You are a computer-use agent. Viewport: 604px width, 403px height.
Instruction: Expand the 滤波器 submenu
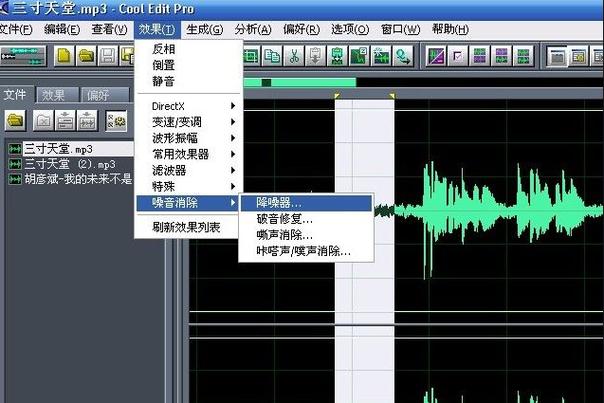190,170
